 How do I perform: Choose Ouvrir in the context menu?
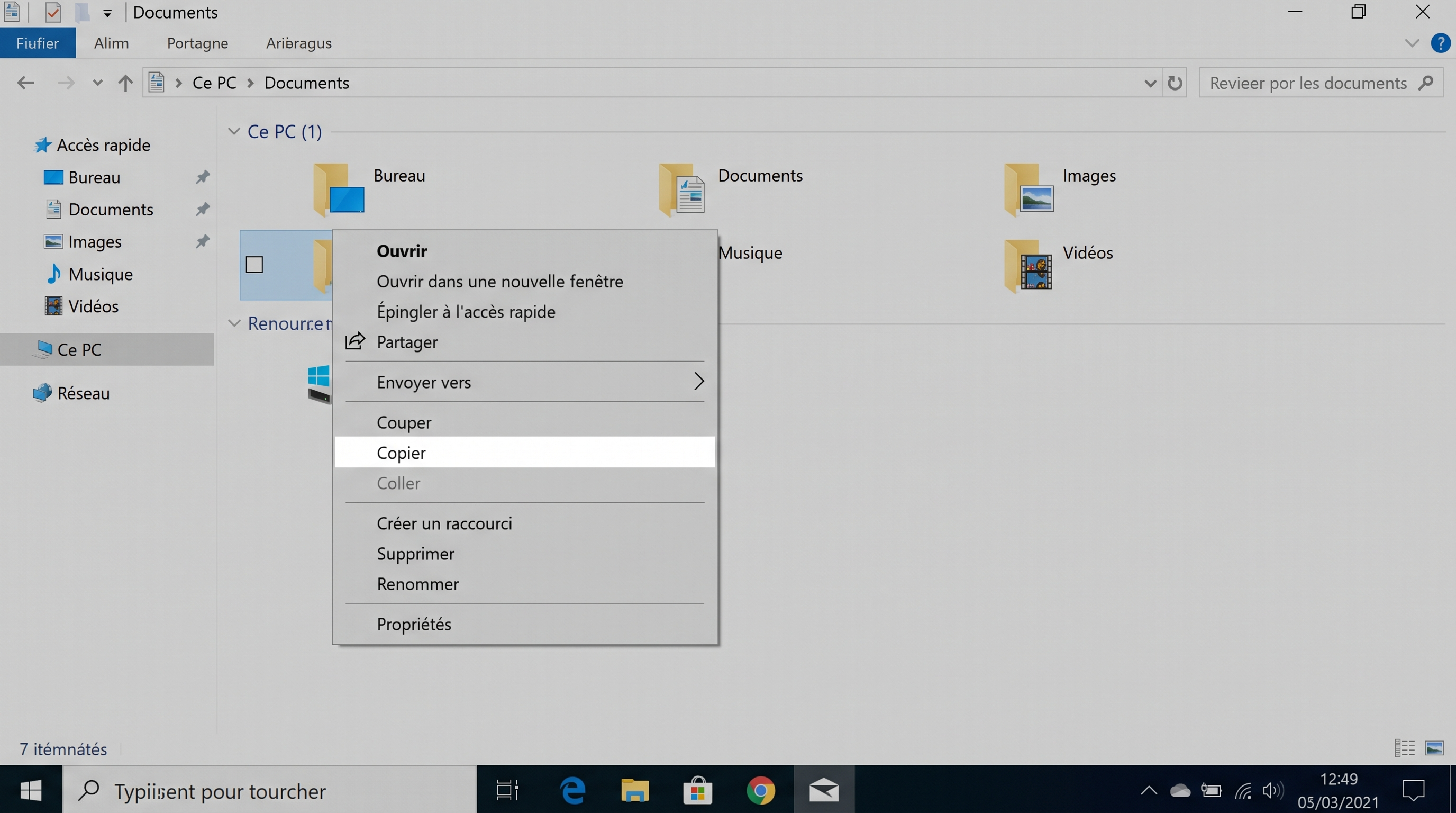[524, 250]
